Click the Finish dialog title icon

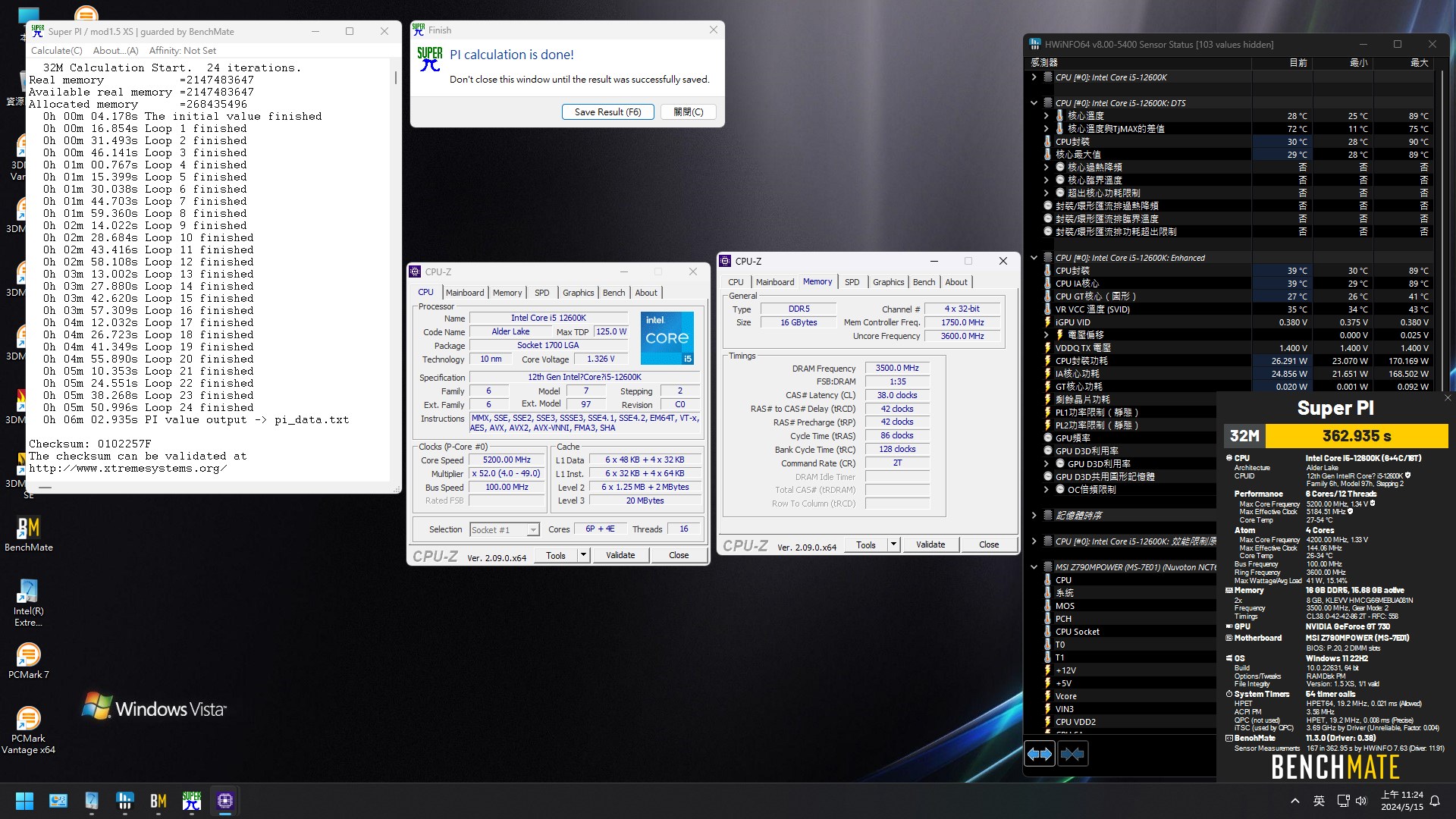[419, 30]
